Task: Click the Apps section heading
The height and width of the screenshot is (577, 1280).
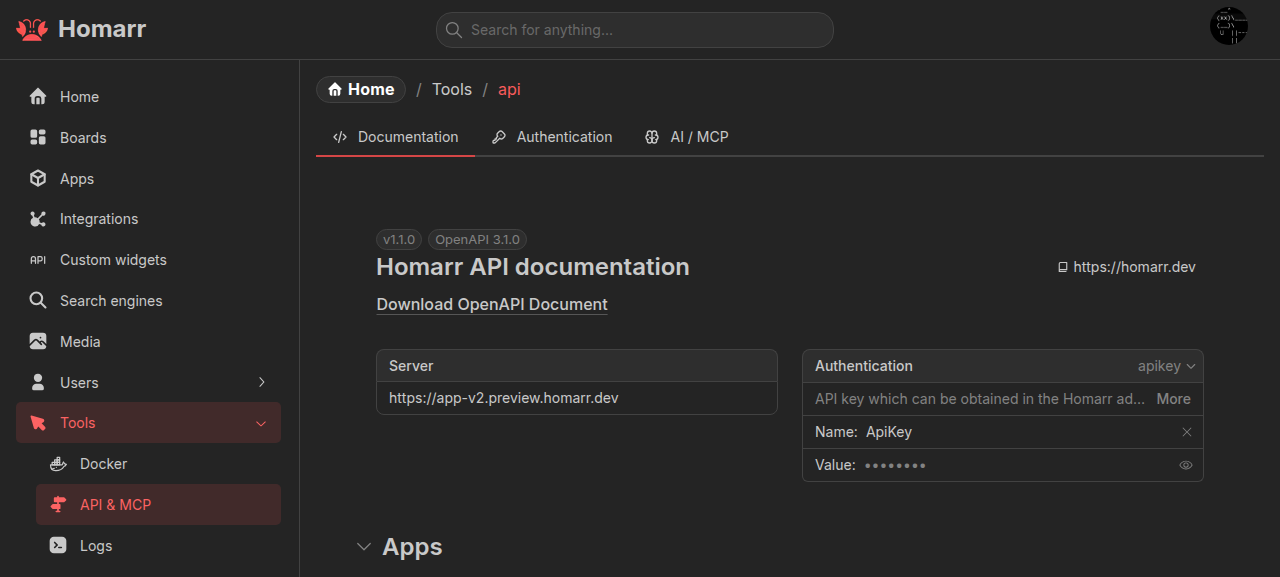Action: 412,547
